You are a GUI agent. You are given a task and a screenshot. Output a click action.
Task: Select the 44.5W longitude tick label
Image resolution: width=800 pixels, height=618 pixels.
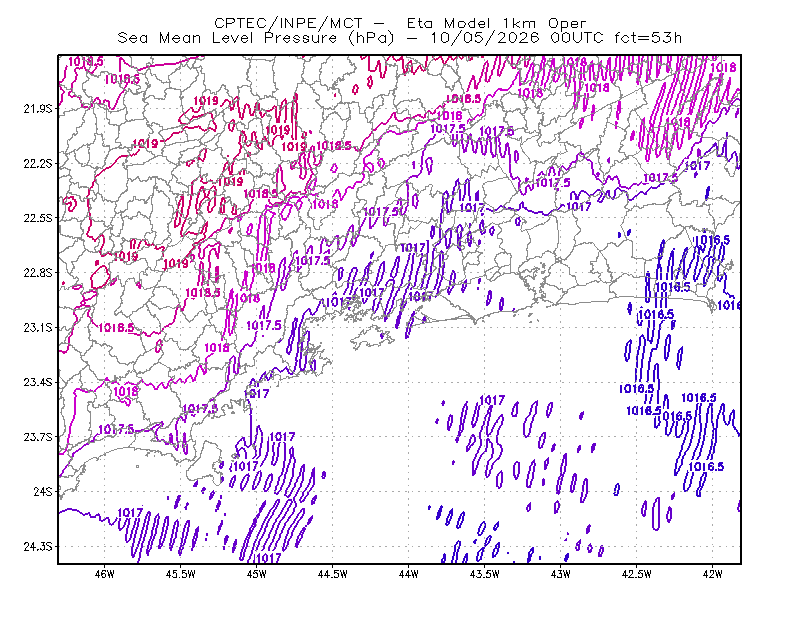pos(333,574)
